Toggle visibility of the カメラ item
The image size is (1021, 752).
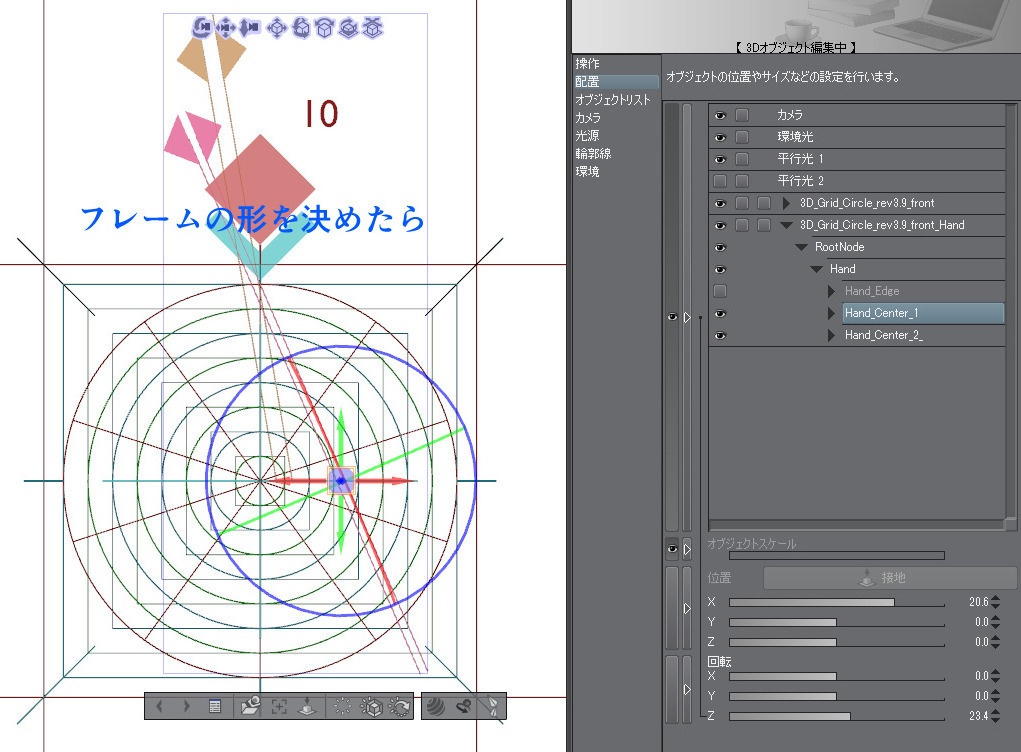(x=721, y=115)
